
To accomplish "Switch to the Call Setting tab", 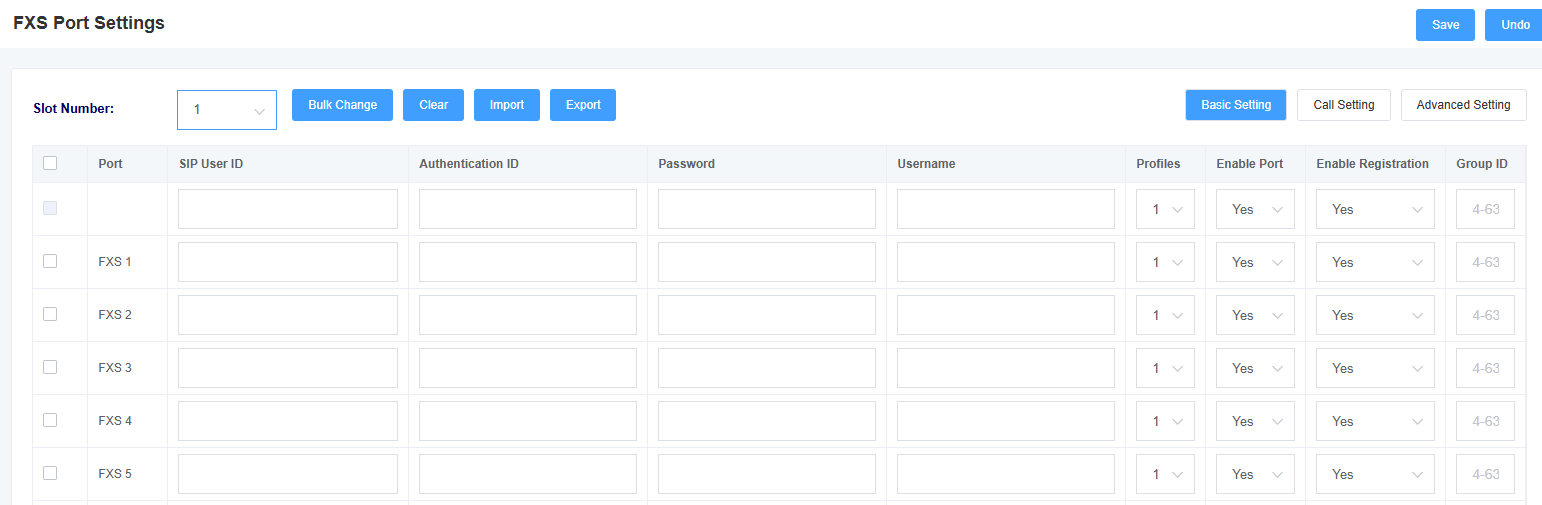I will click(1344, 105).
